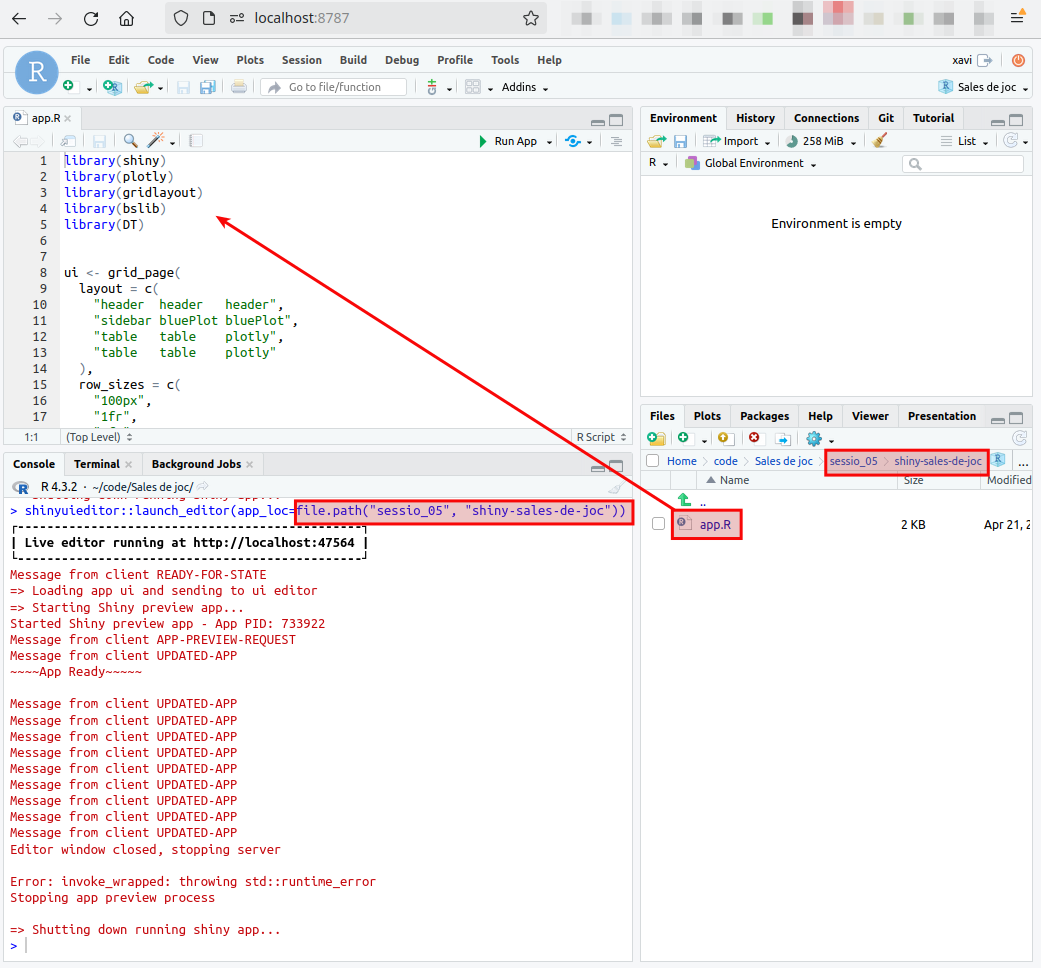Open the Session menu

(301, 60)
